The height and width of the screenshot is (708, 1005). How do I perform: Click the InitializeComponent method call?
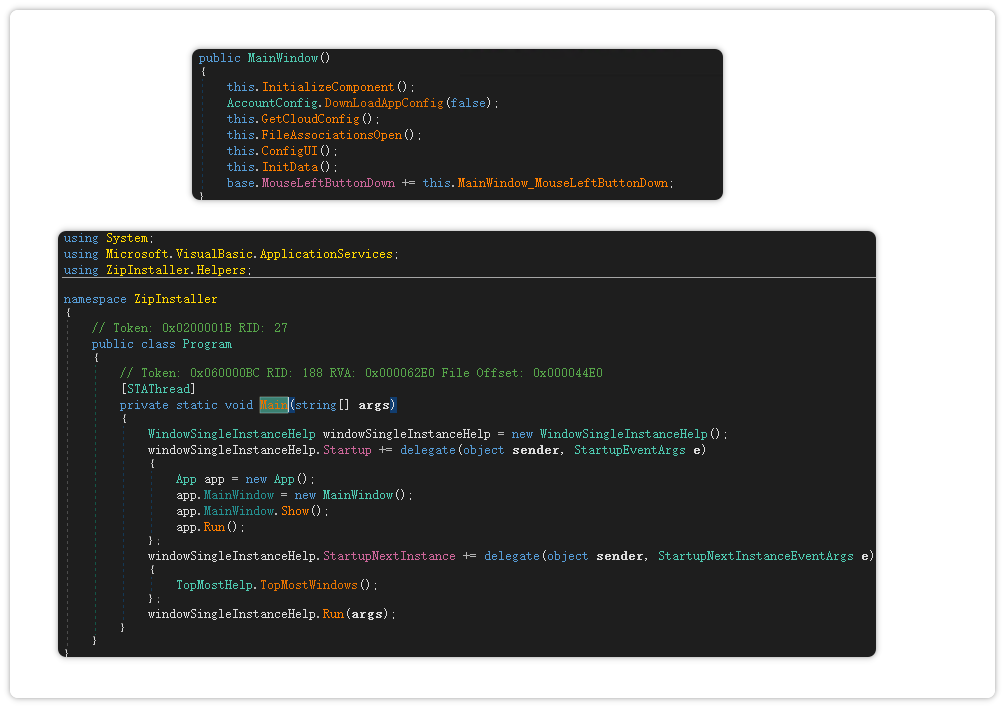[328, 88]
